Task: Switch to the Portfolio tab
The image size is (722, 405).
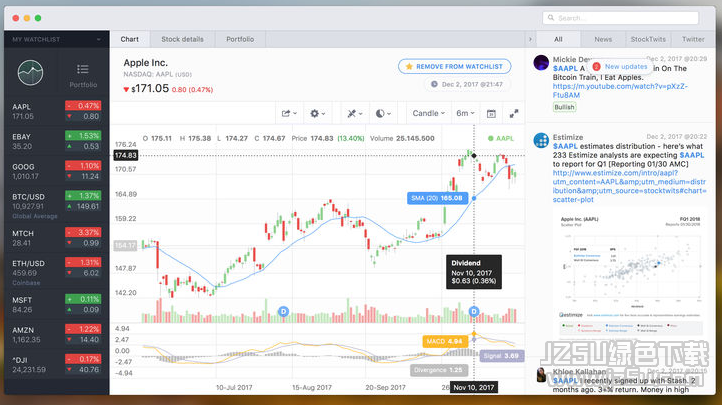Action: coord(240,40)
